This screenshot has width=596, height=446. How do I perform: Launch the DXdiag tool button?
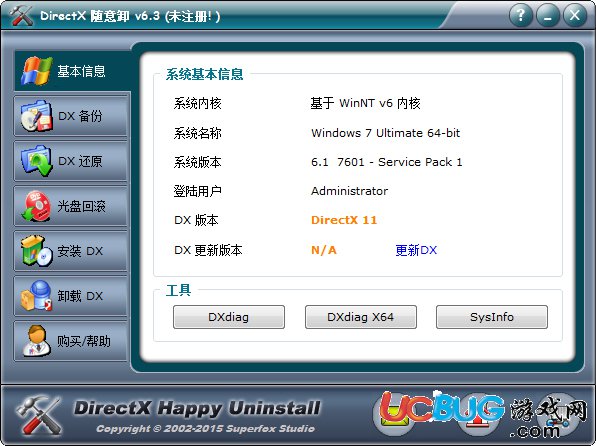tap(229, 317)
